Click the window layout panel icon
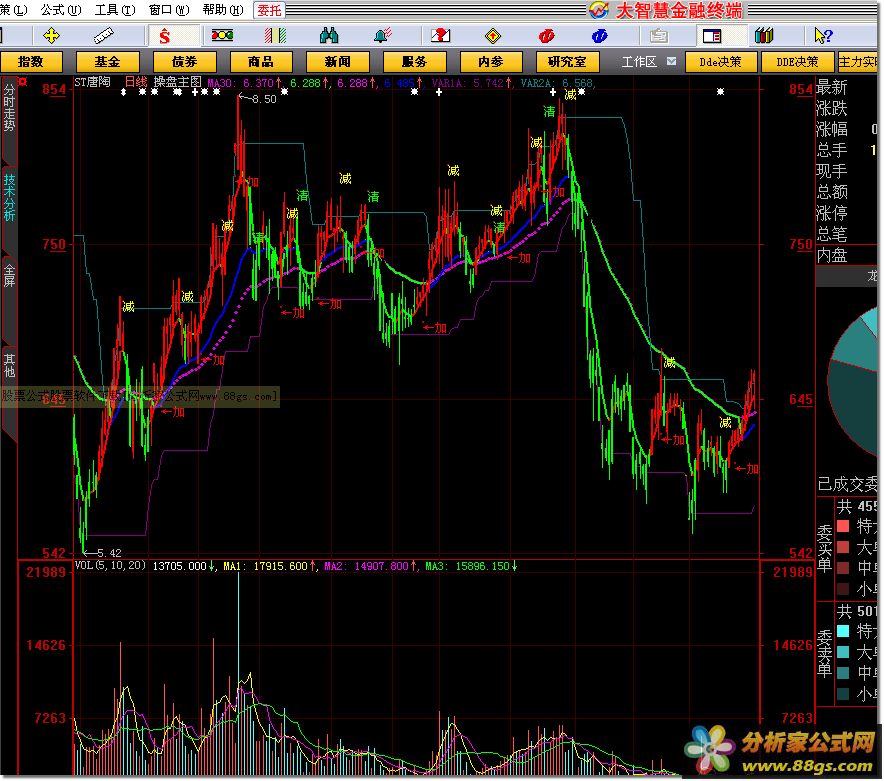The height and width of the screenshot is (781, 884). (712, 36)
